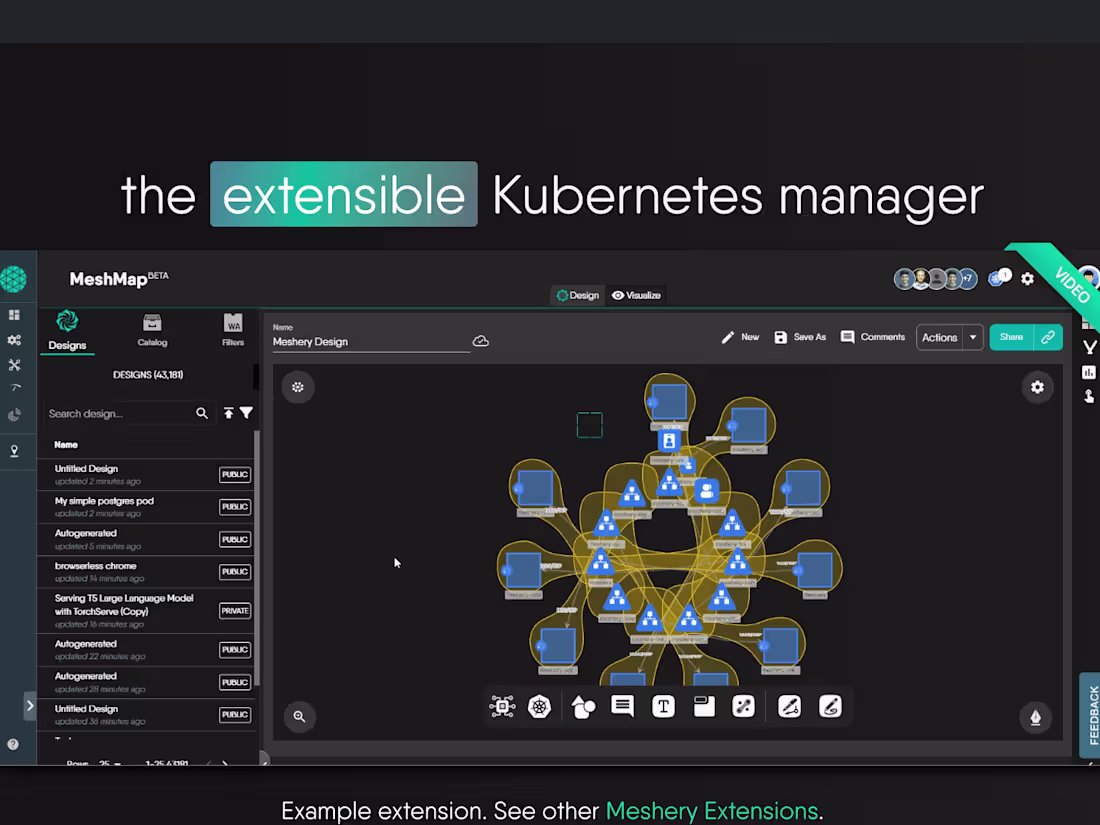Switch to the Catalog panel
This screenshot has width=1100, height=825.
tap(152, 330)
